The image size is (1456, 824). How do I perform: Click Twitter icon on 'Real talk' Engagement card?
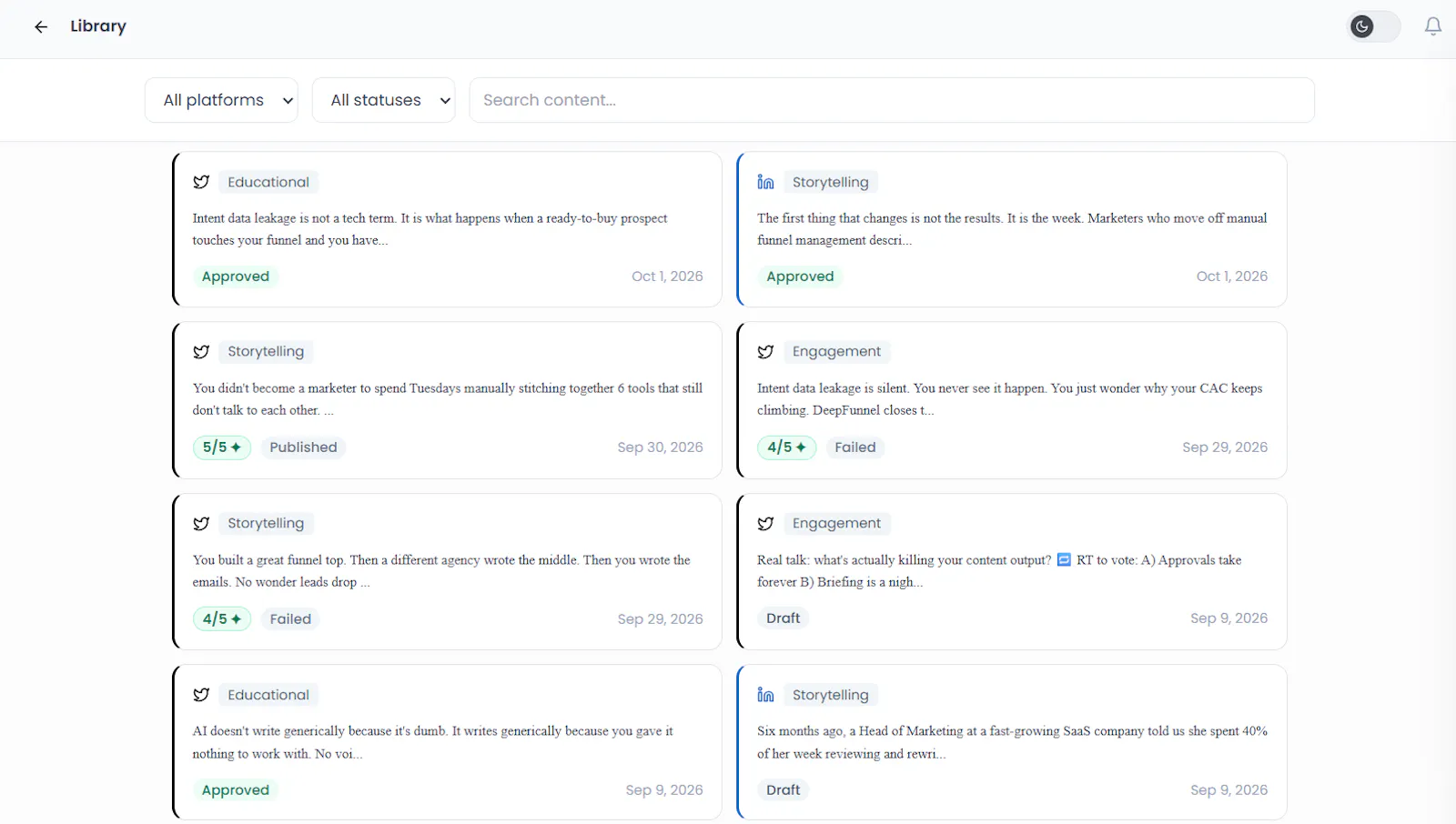(x=765, y=524)
